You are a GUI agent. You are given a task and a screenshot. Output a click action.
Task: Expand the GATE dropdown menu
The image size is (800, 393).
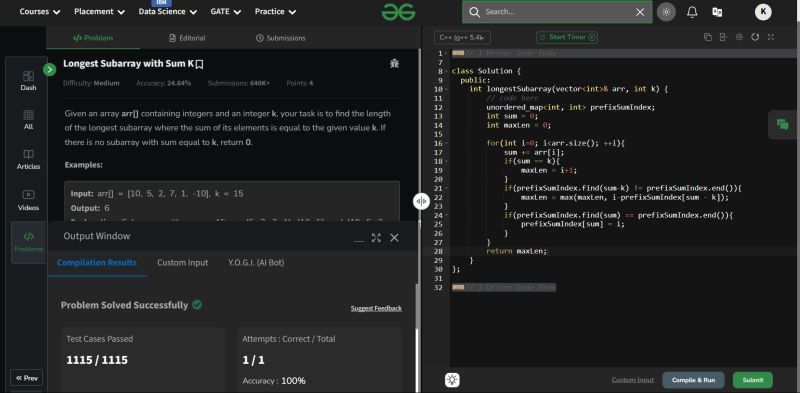click(226, 11)
